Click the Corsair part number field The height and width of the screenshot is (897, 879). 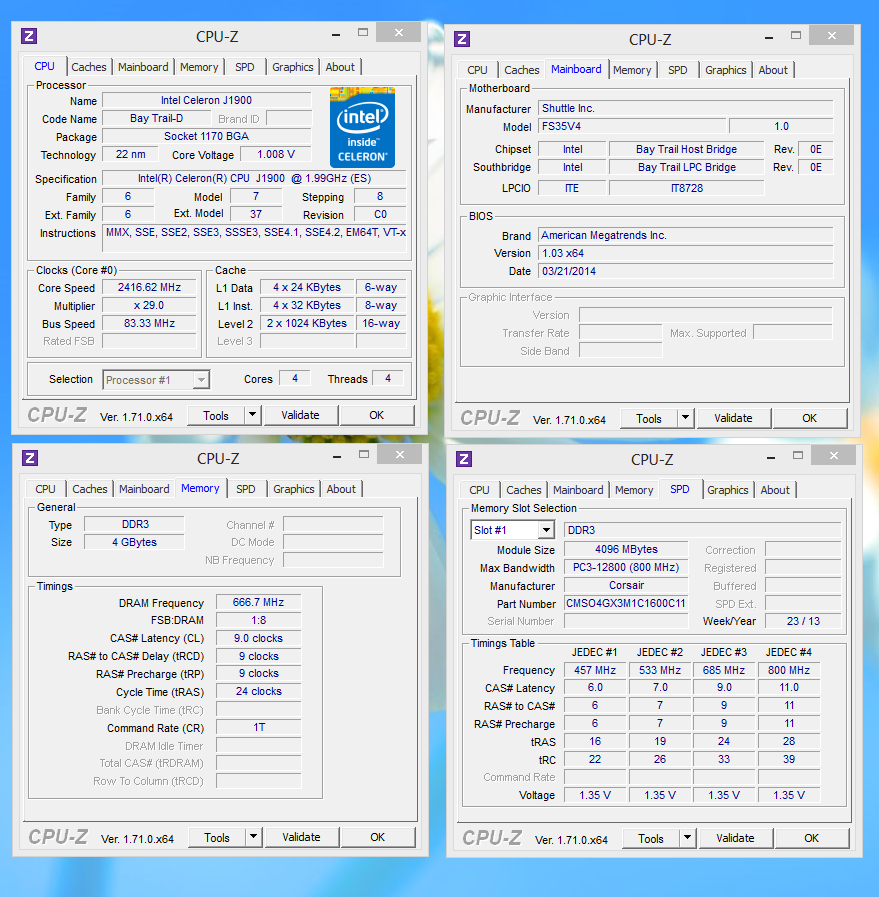[x=626, y=603]
